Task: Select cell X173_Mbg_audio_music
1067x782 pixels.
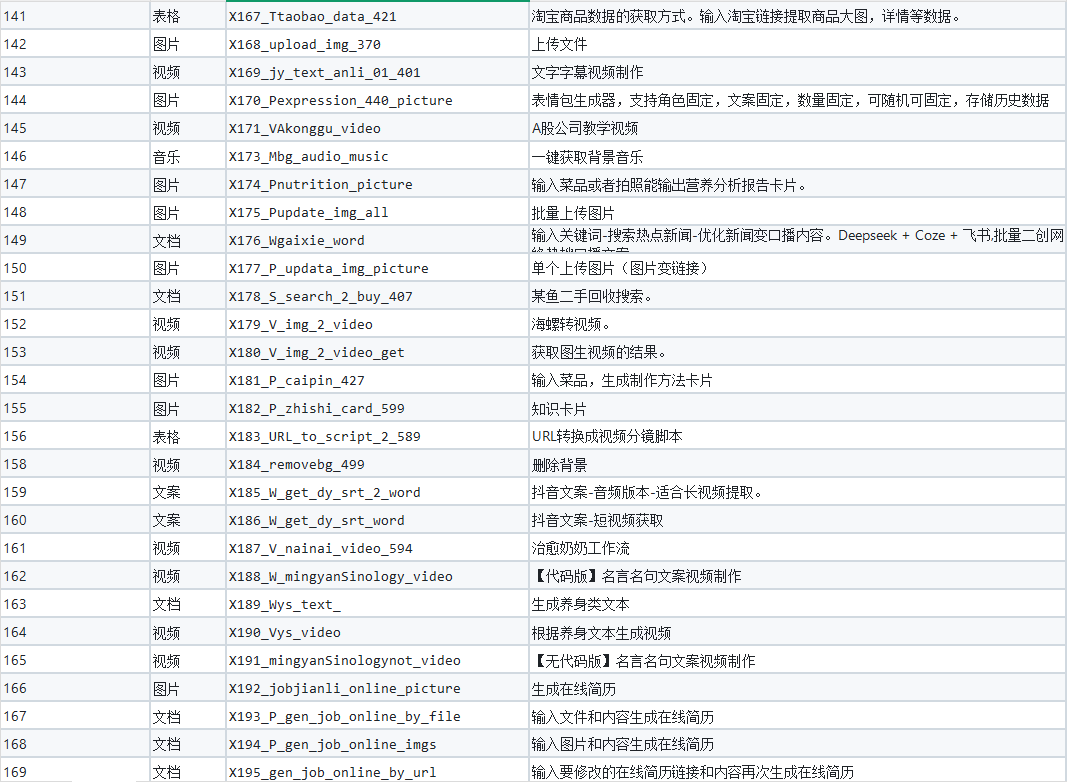Action: point(377,156)
